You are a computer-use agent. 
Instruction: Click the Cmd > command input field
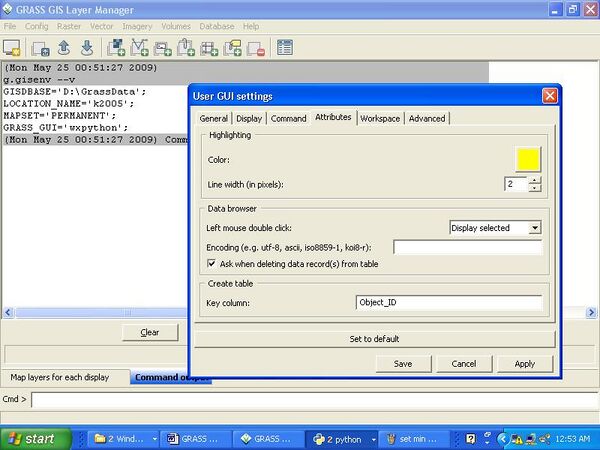coord(315,400)
